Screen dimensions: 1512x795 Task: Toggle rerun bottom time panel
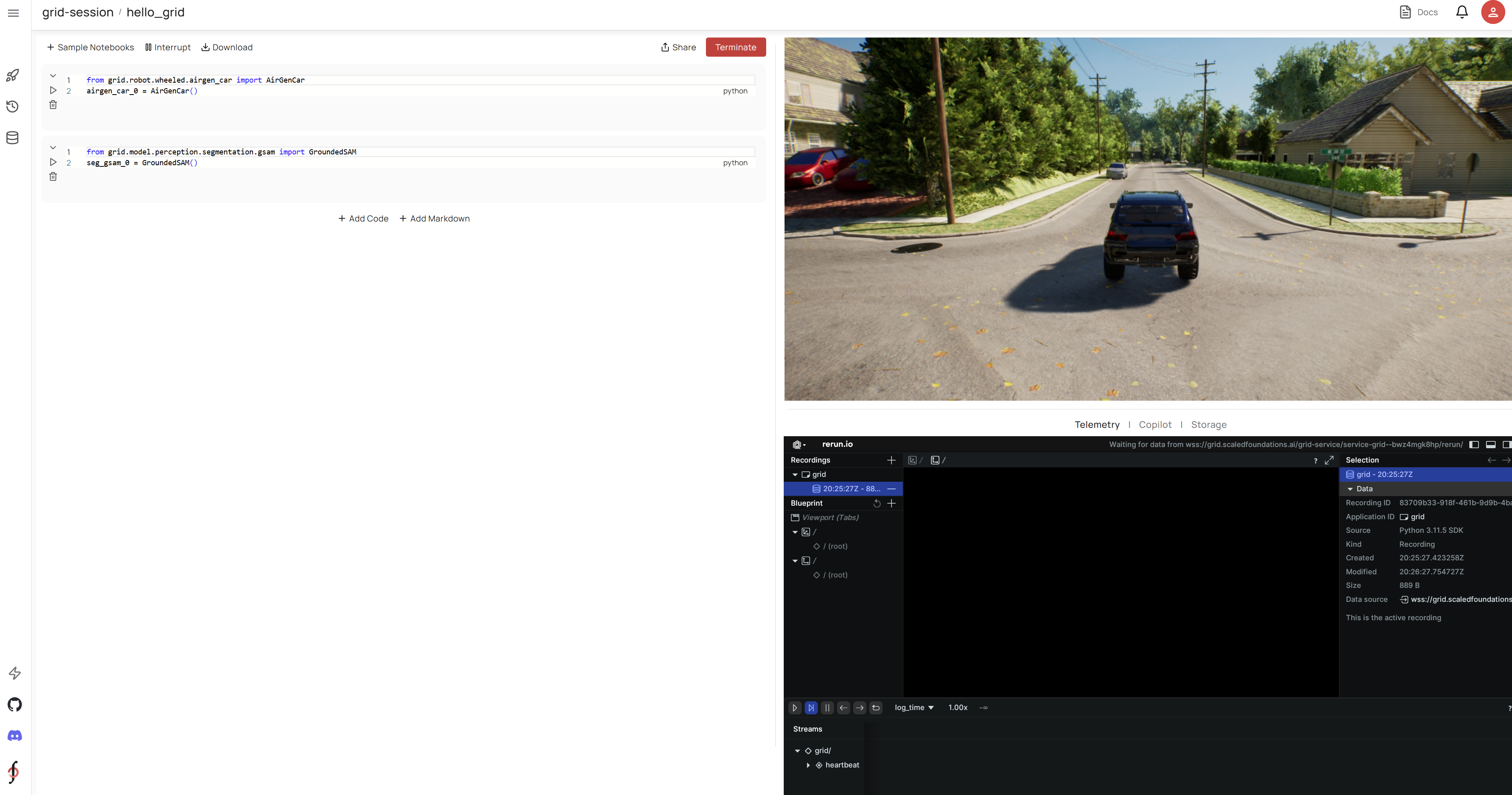(1490, 445)
